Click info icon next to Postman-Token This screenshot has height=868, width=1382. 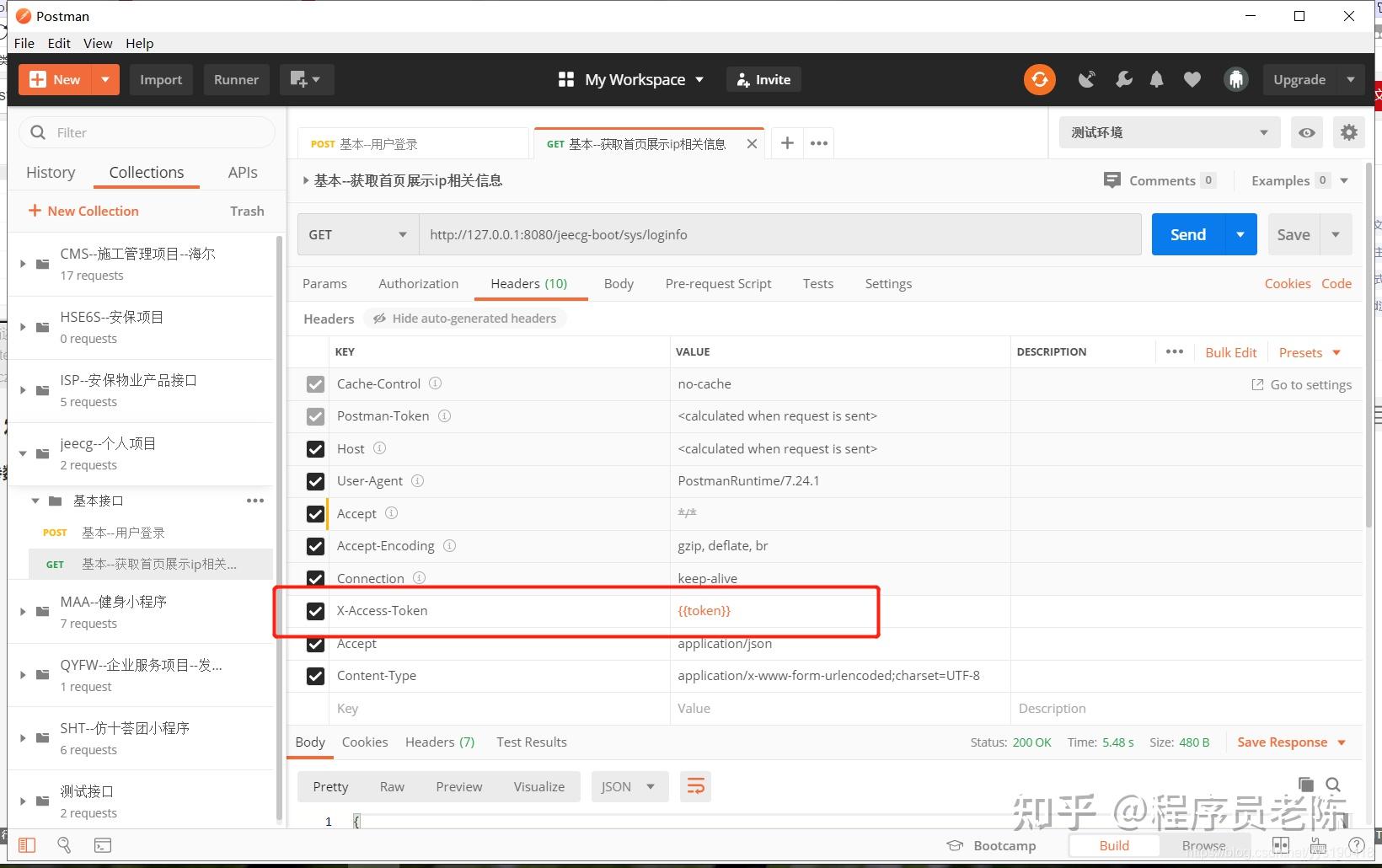tap(444, 415)
